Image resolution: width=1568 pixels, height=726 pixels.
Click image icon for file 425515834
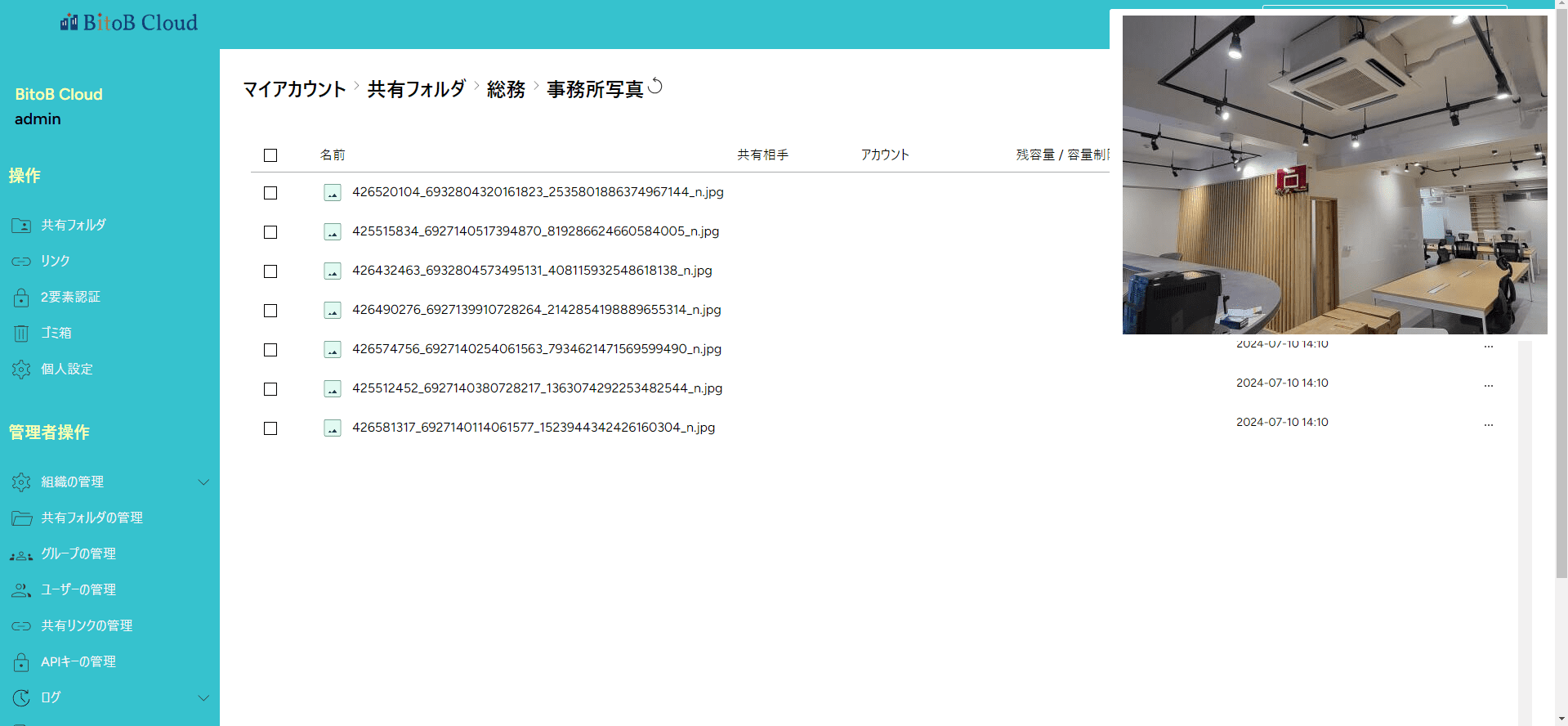coord(333,231)
